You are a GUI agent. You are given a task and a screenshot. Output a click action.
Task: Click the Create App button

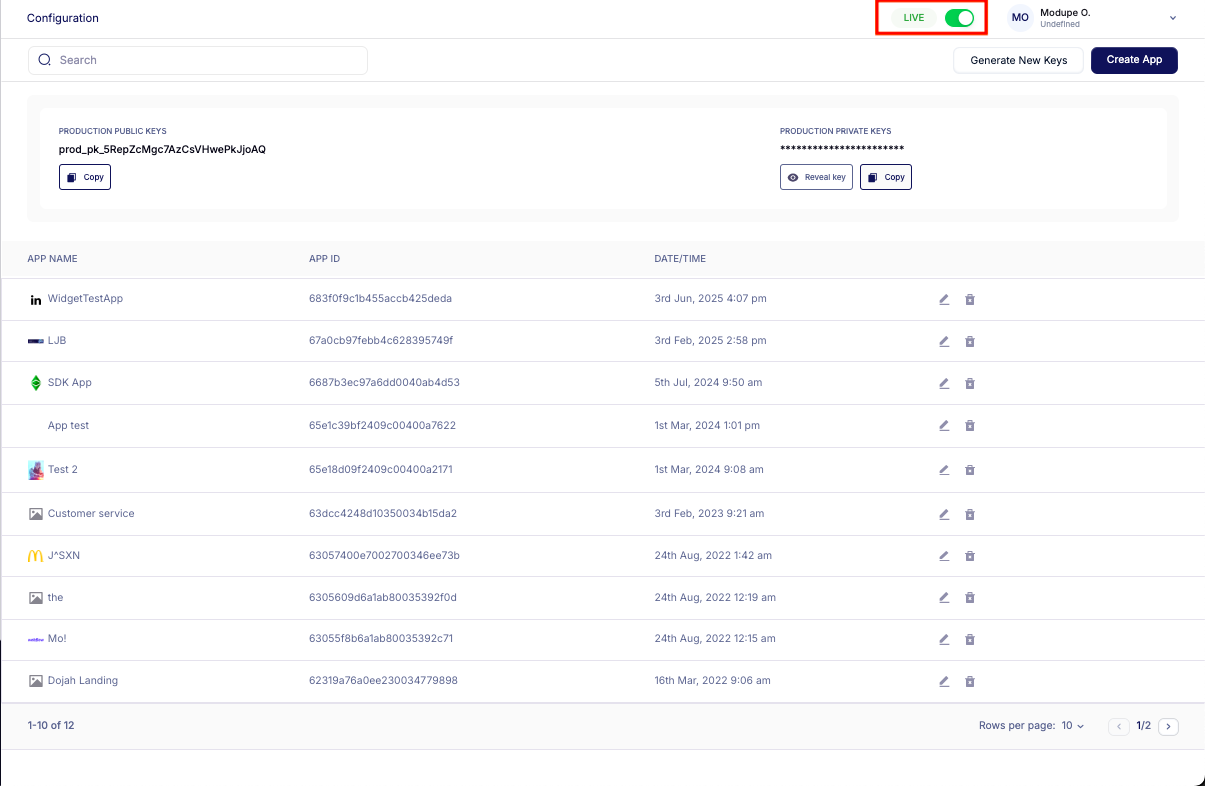(1134, 60)
